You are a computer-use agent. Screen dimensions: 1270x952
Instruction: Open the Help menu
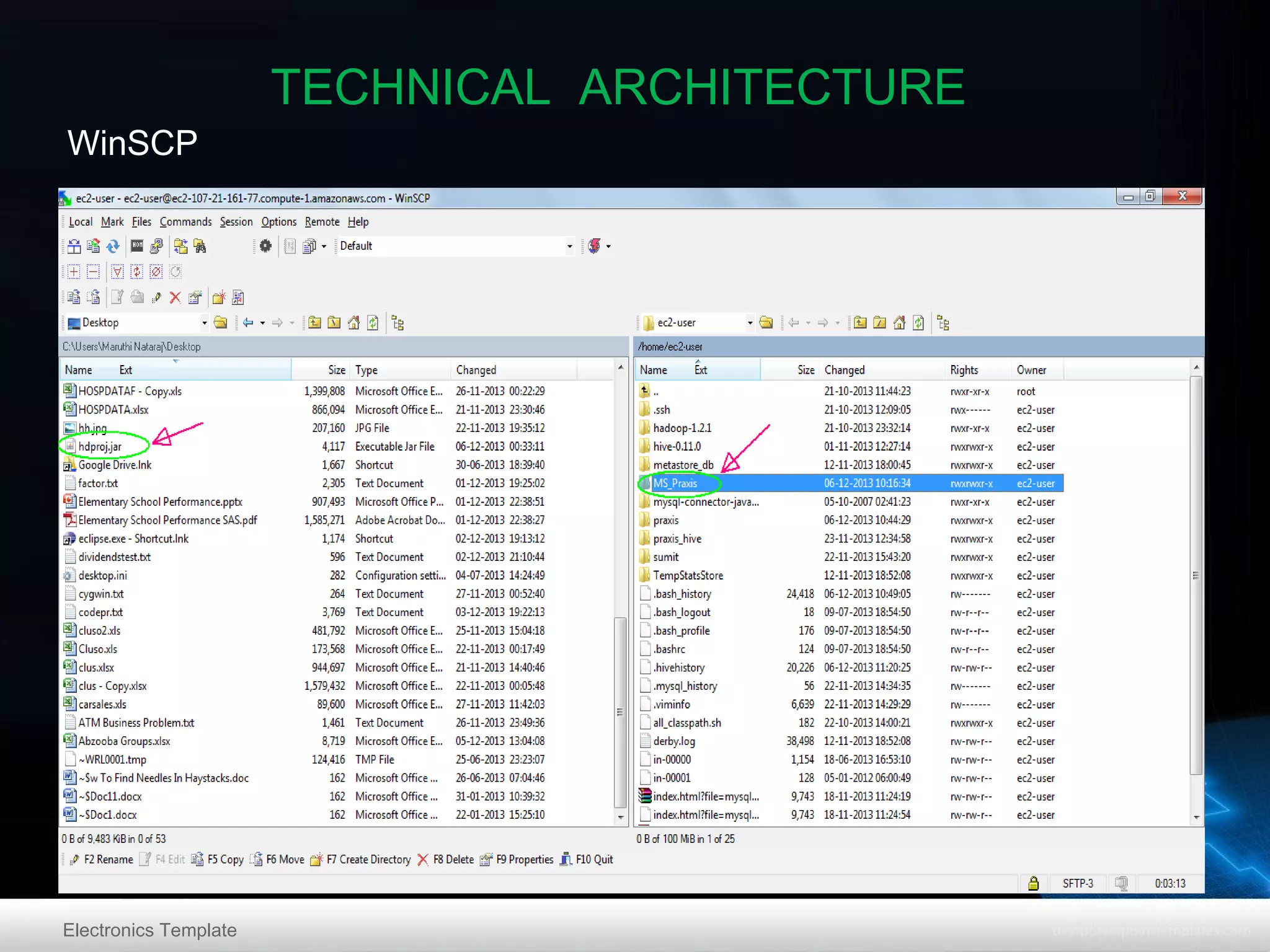pos(358,222)
